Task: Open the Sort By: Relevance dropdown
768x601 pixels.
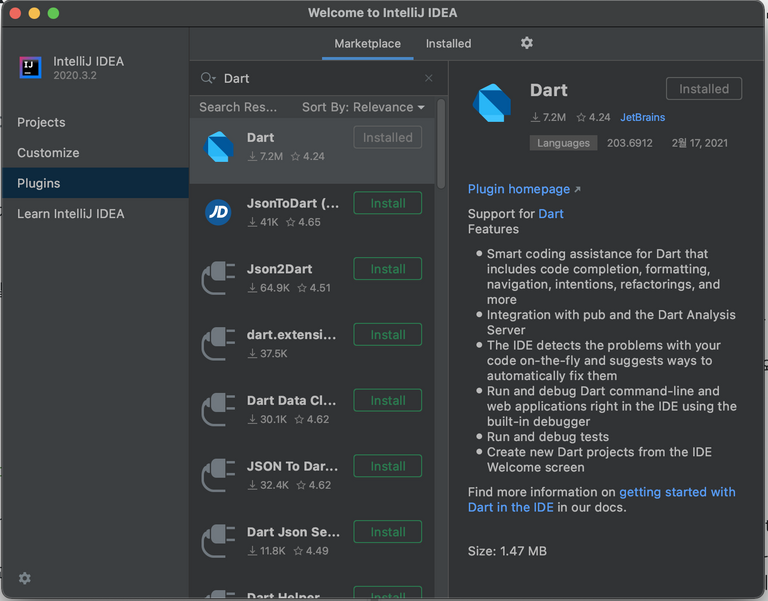Action: click(x=363, y=107)
